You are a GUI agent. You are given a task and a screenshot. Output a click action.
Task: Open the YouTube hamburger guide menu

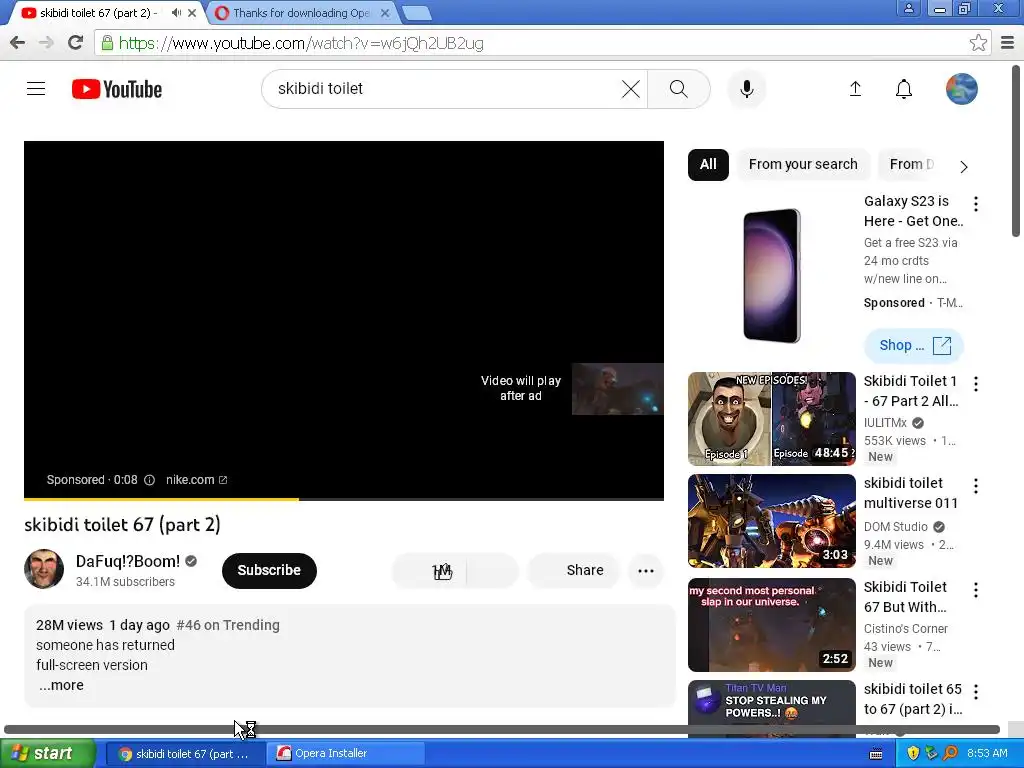(x=36, y=89)
